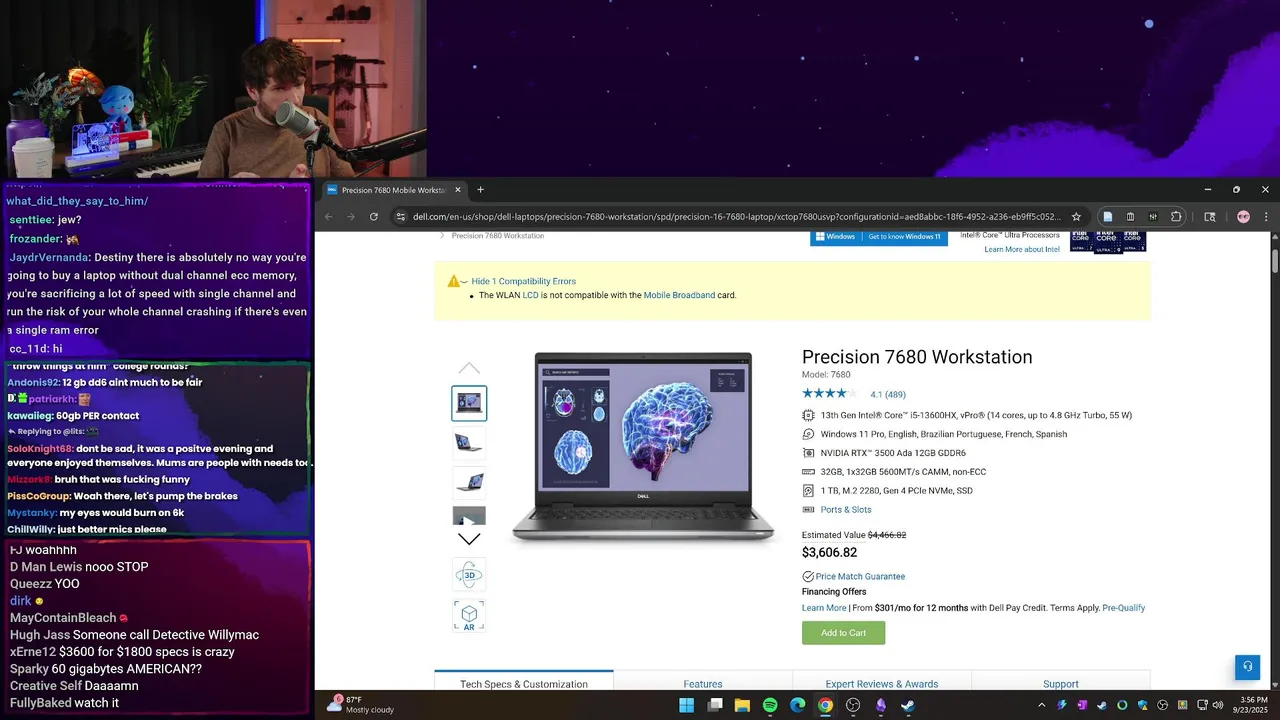Screen dimensions: 1280x720
Task: Open Task View in the taskbar
Action: coord(715,705)
